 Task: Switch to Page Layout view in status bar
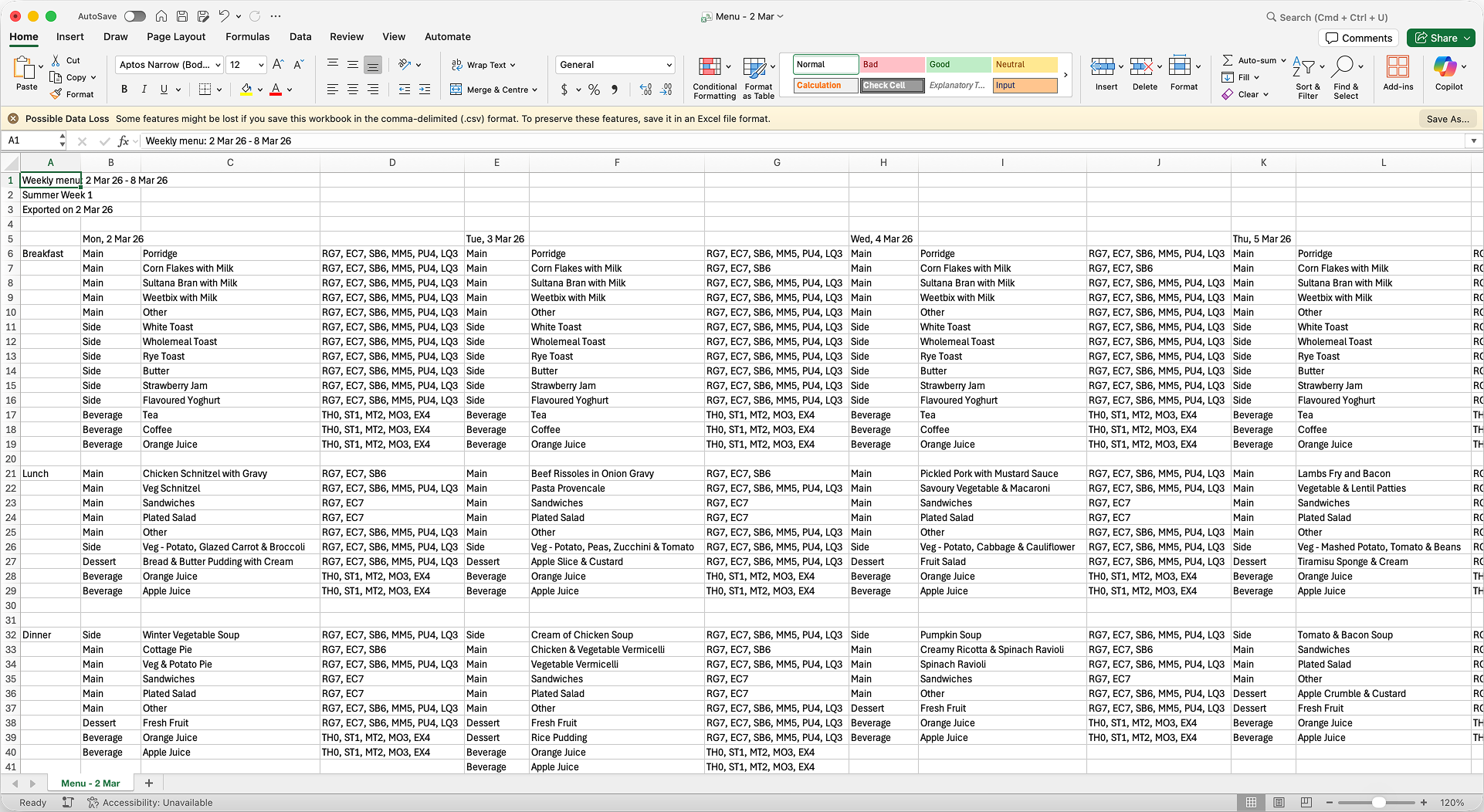1279,803
